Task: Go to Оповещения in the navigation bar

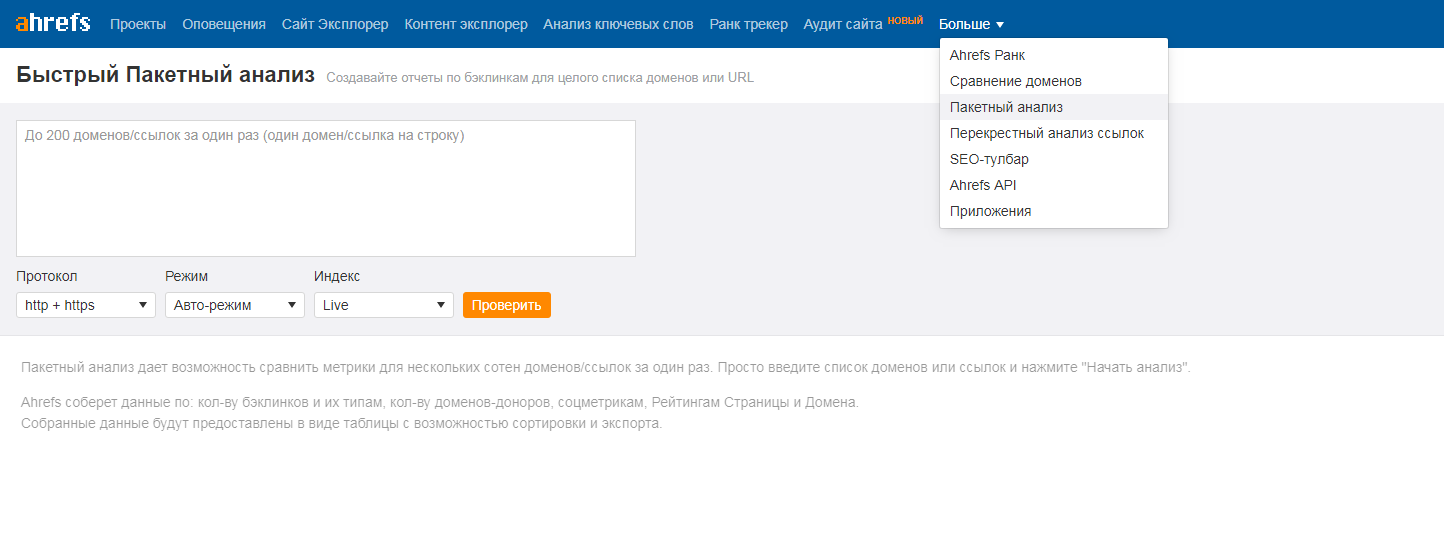Action: pyautogui.click(x=224, y=24)
